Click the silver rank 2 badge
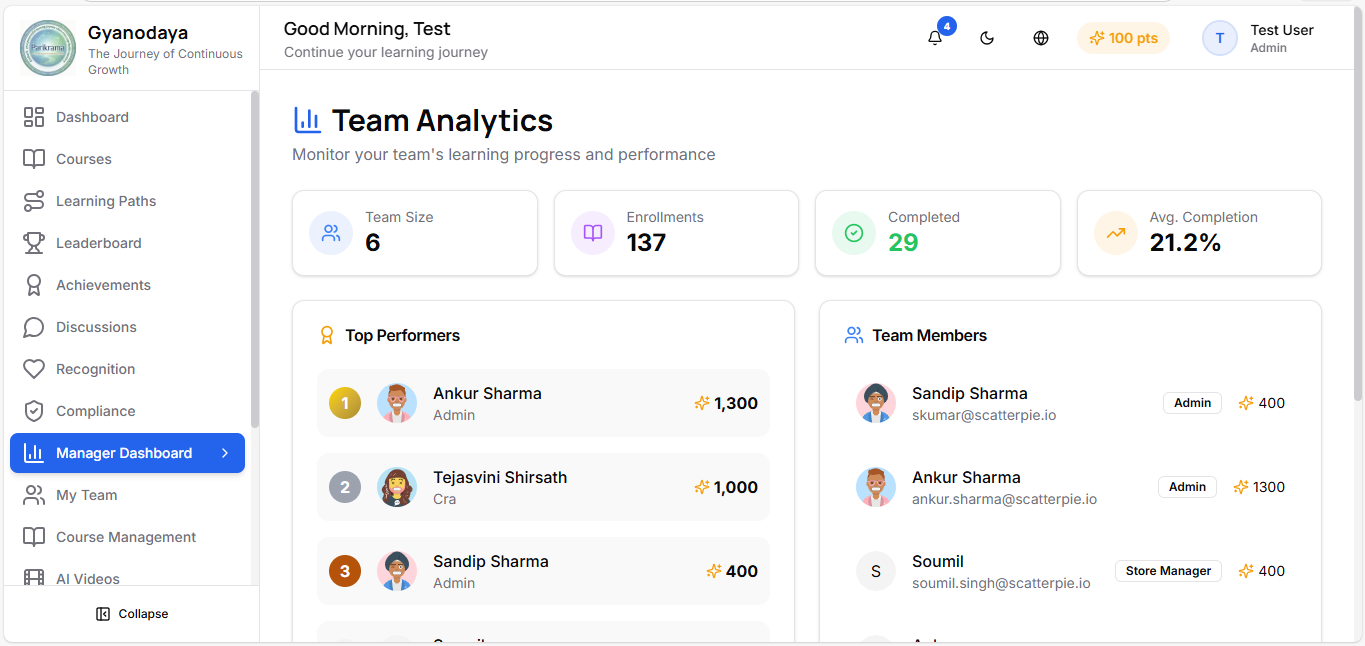1365x646 pixels. [345, 487]
